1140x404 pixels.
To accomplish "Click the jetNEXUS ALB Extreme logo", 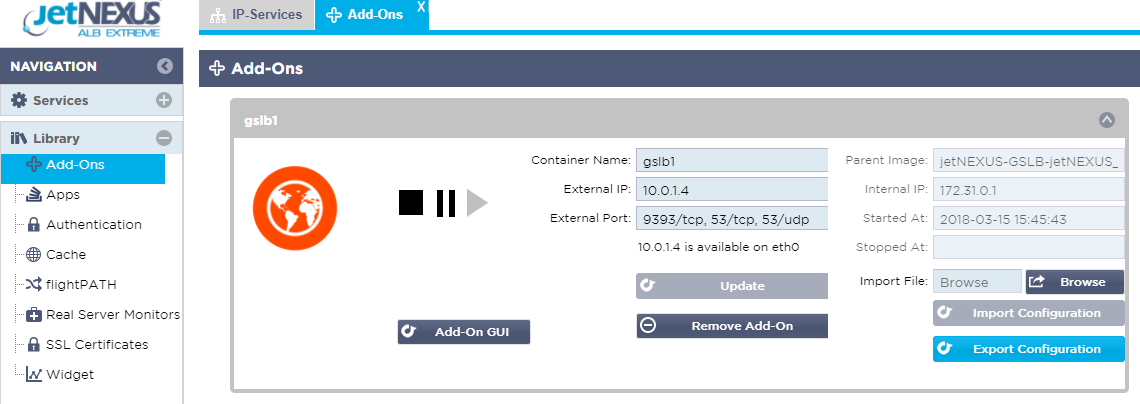I will click(92, 20).
